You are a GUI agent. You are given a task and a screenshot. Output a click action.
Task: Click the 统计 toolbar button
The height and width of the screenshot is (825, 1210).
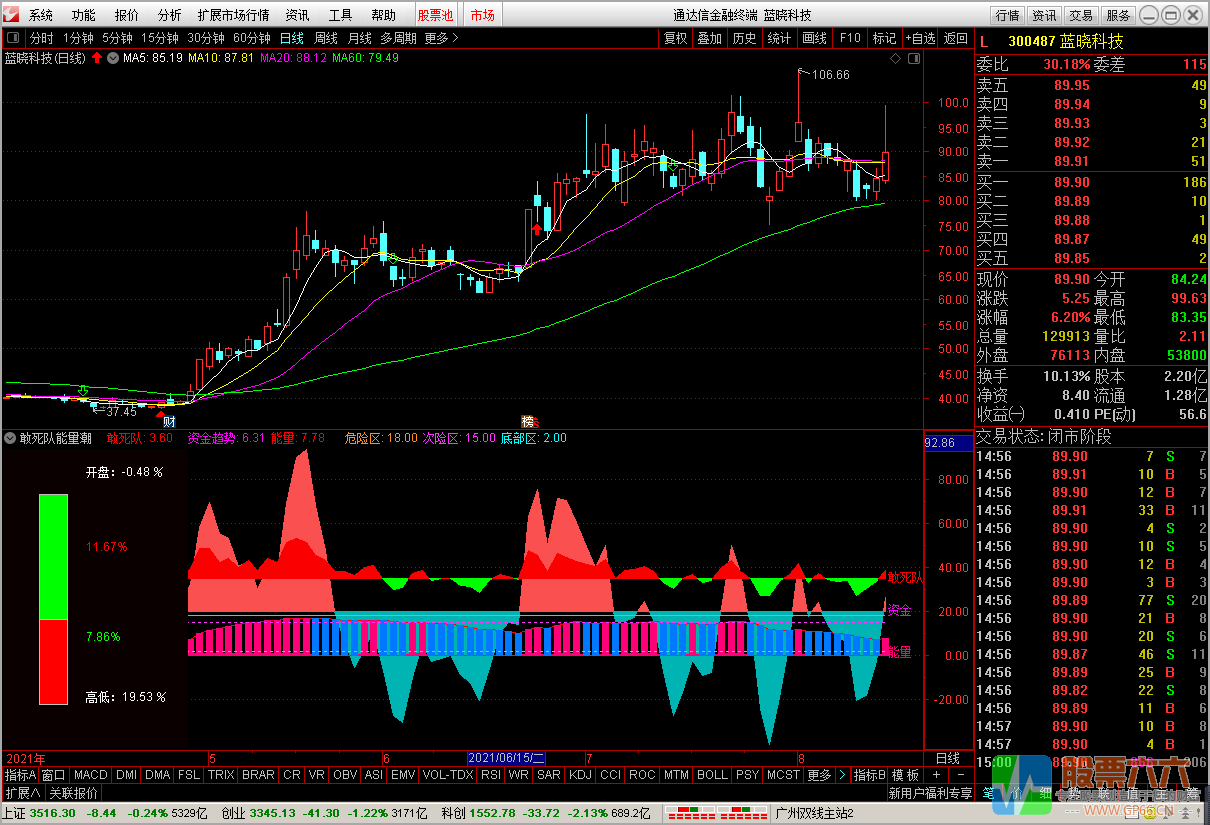[x=779, y=38]
